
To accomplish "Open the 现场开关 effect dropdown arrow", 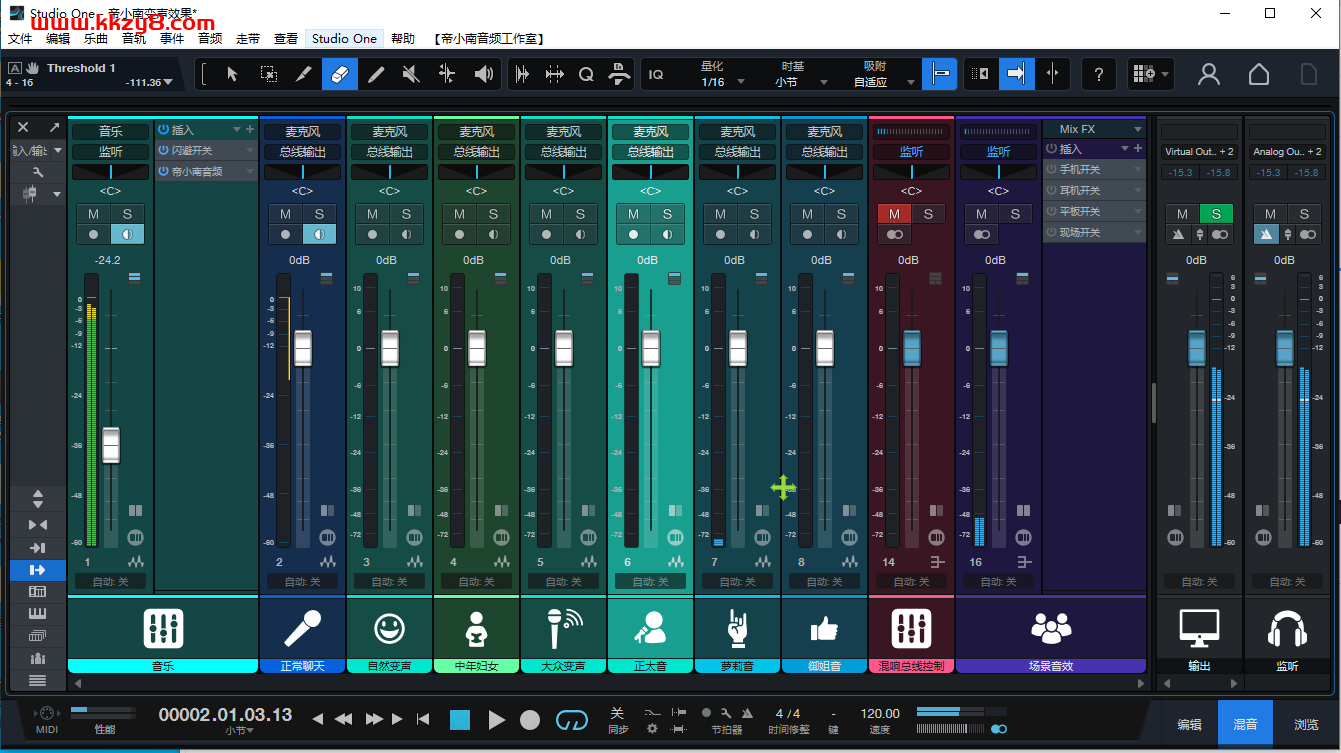I will [x=1138, y=232].
